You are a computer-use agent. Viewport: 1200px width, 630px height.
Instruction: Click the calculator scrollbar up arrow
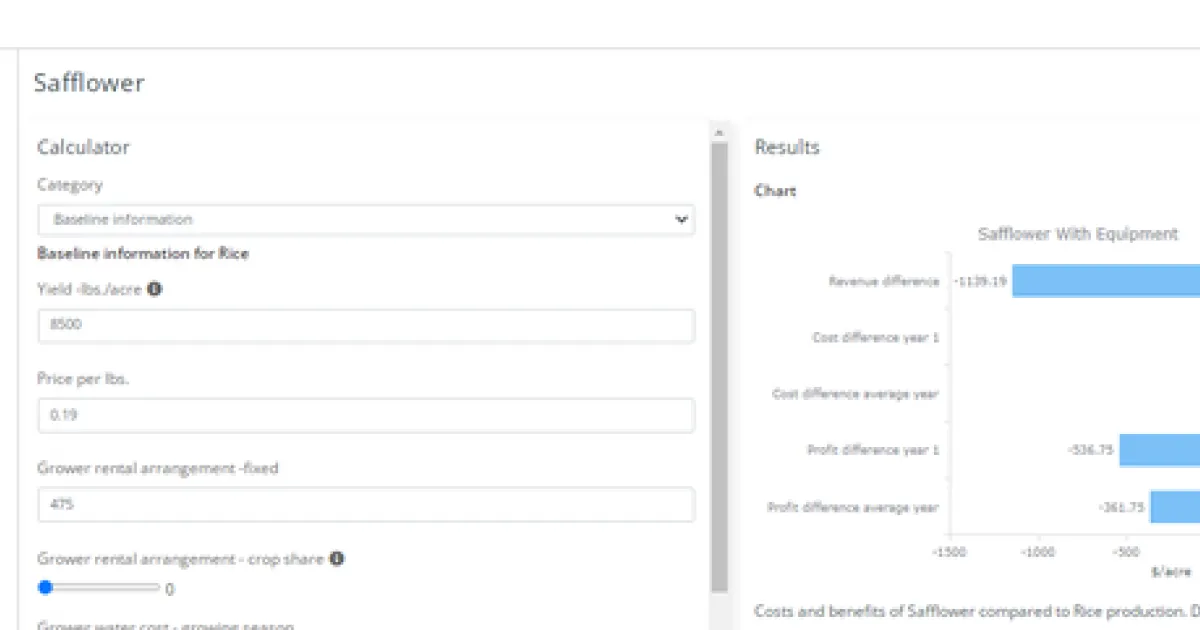(x=718, y=132)
